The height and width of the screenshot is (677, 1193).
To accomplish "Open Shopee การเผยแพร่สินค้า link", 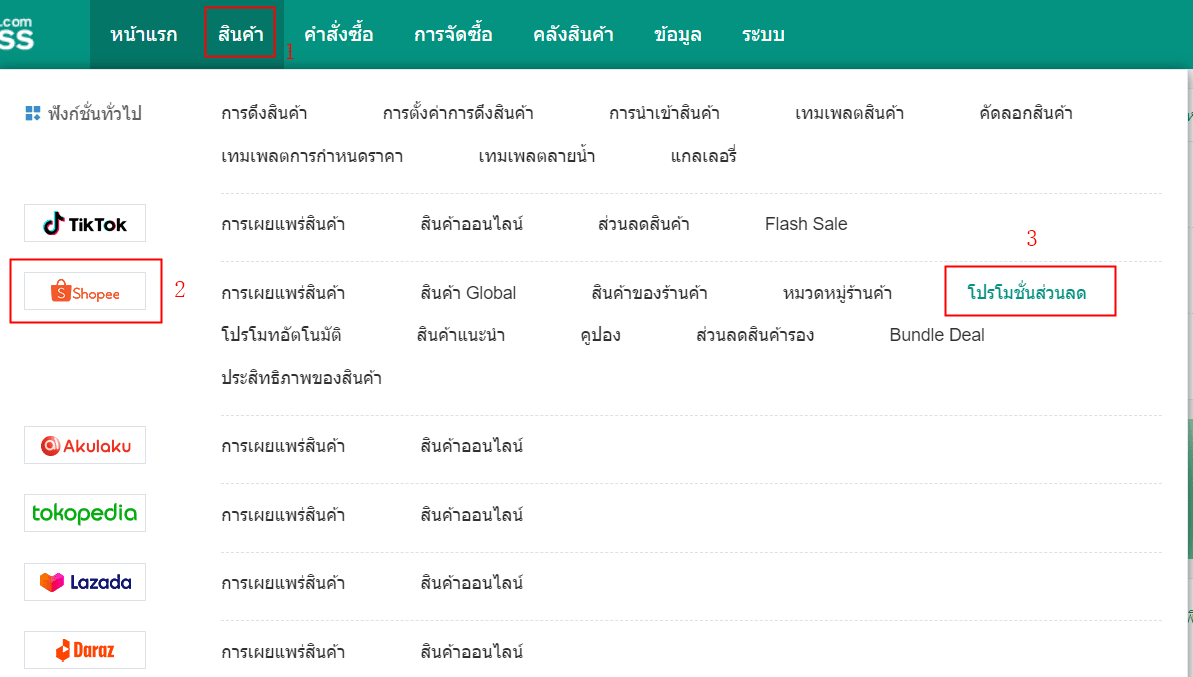I will coord(283,293).
